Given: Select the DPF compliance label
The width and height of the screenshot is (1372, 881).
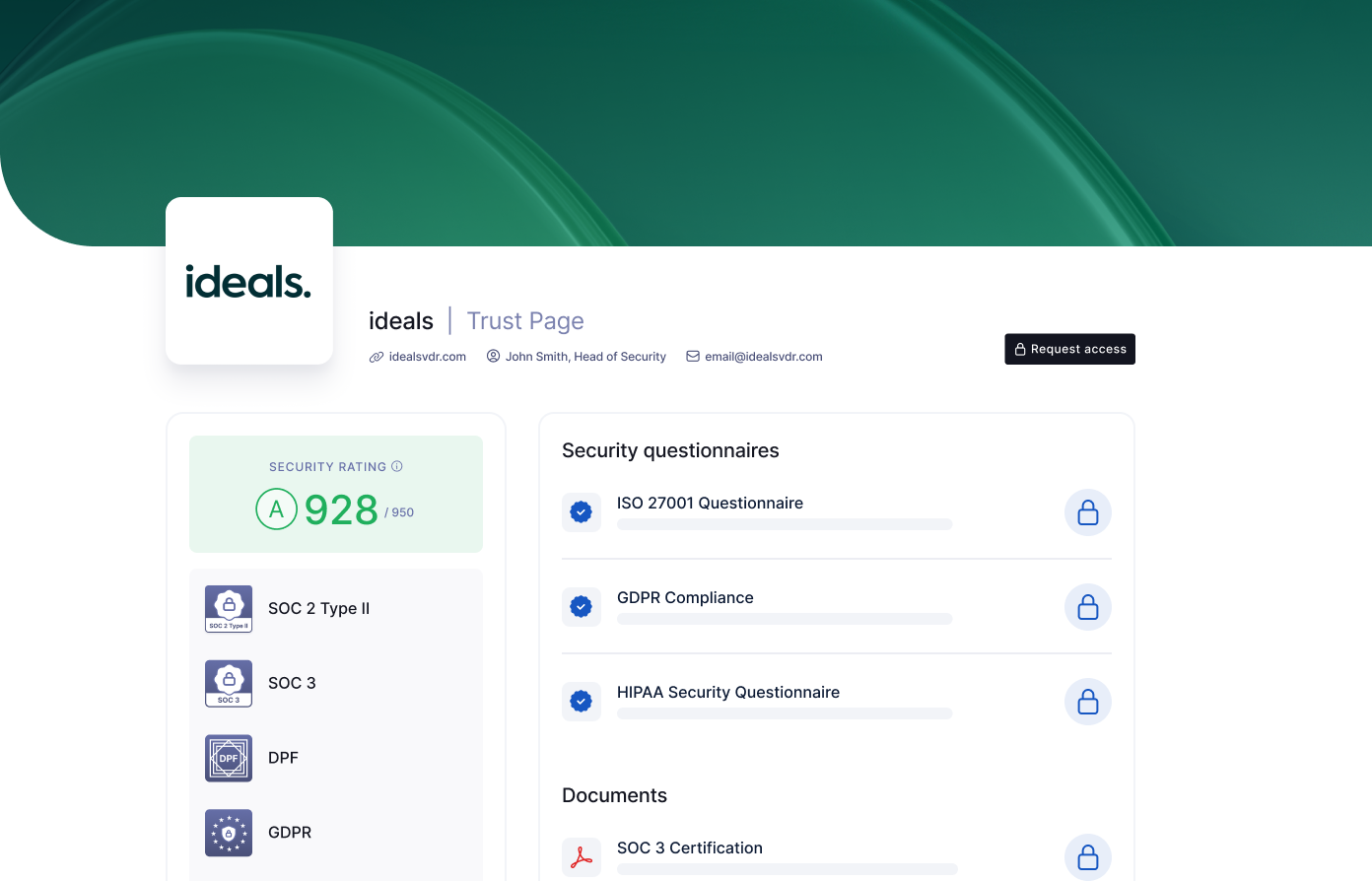Looking at the screenshot, I should click(x=283, y=758).
